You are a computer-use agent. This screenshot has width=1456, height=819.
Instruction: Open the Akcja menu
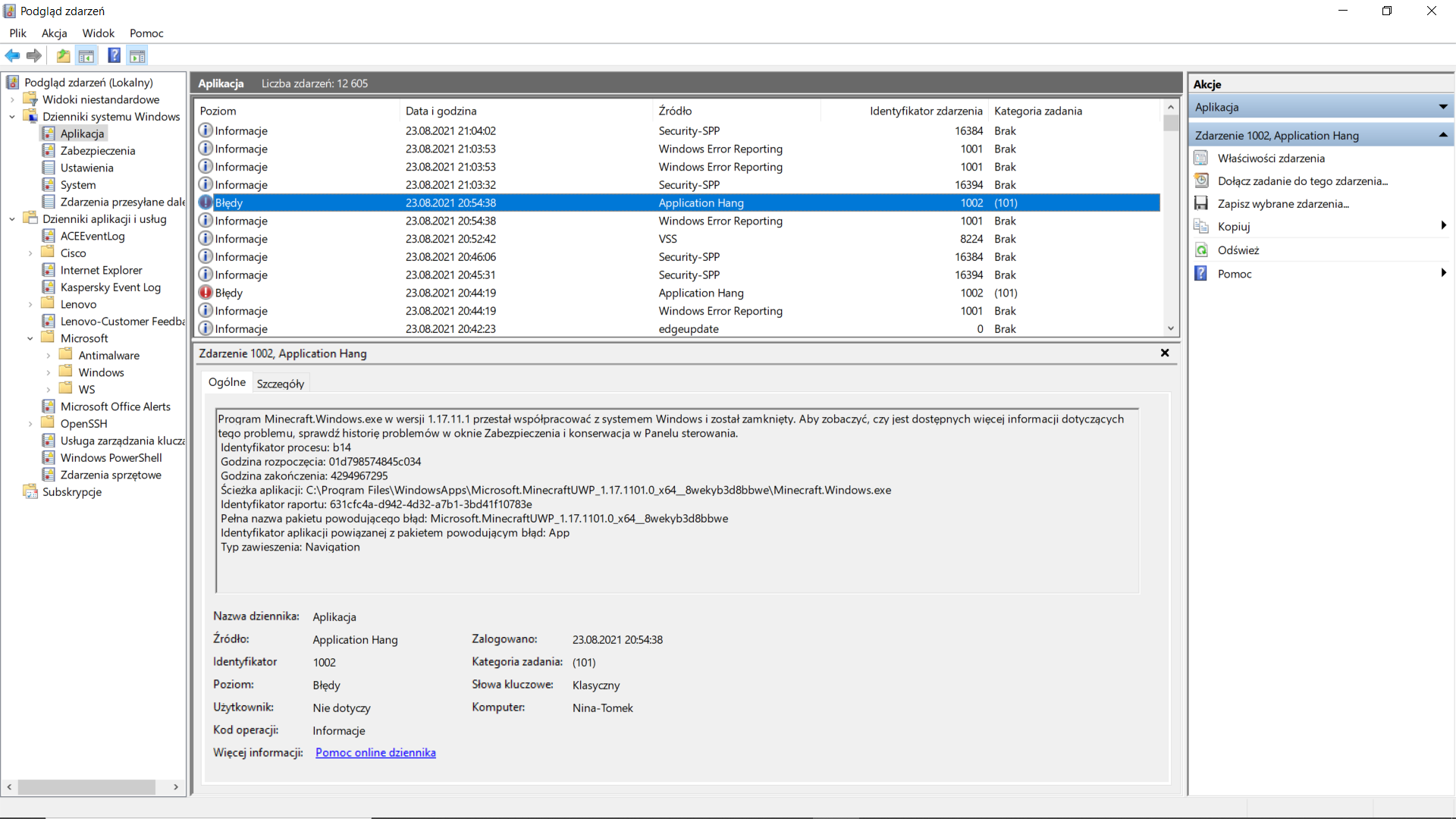pos(54,33)
